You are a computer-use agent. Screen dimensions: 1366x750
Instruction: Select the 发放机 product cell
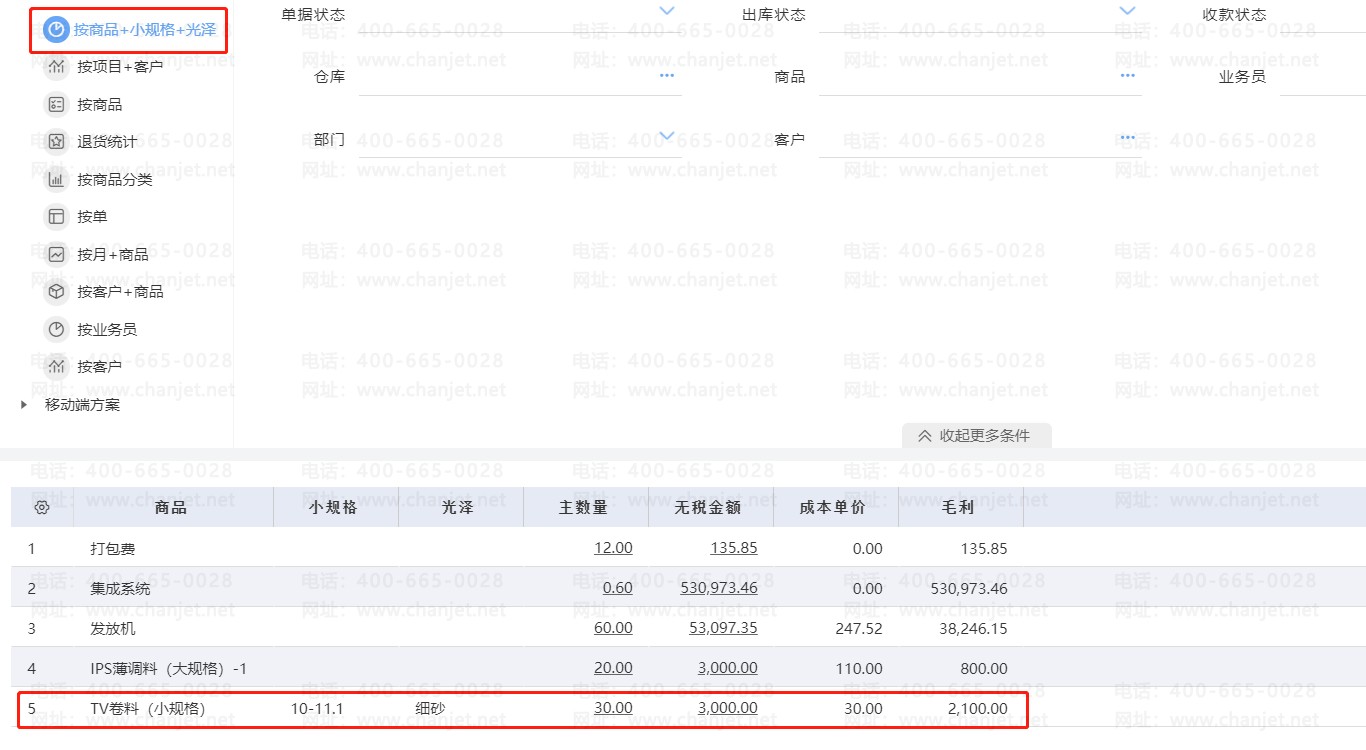[x=173, y=628]
